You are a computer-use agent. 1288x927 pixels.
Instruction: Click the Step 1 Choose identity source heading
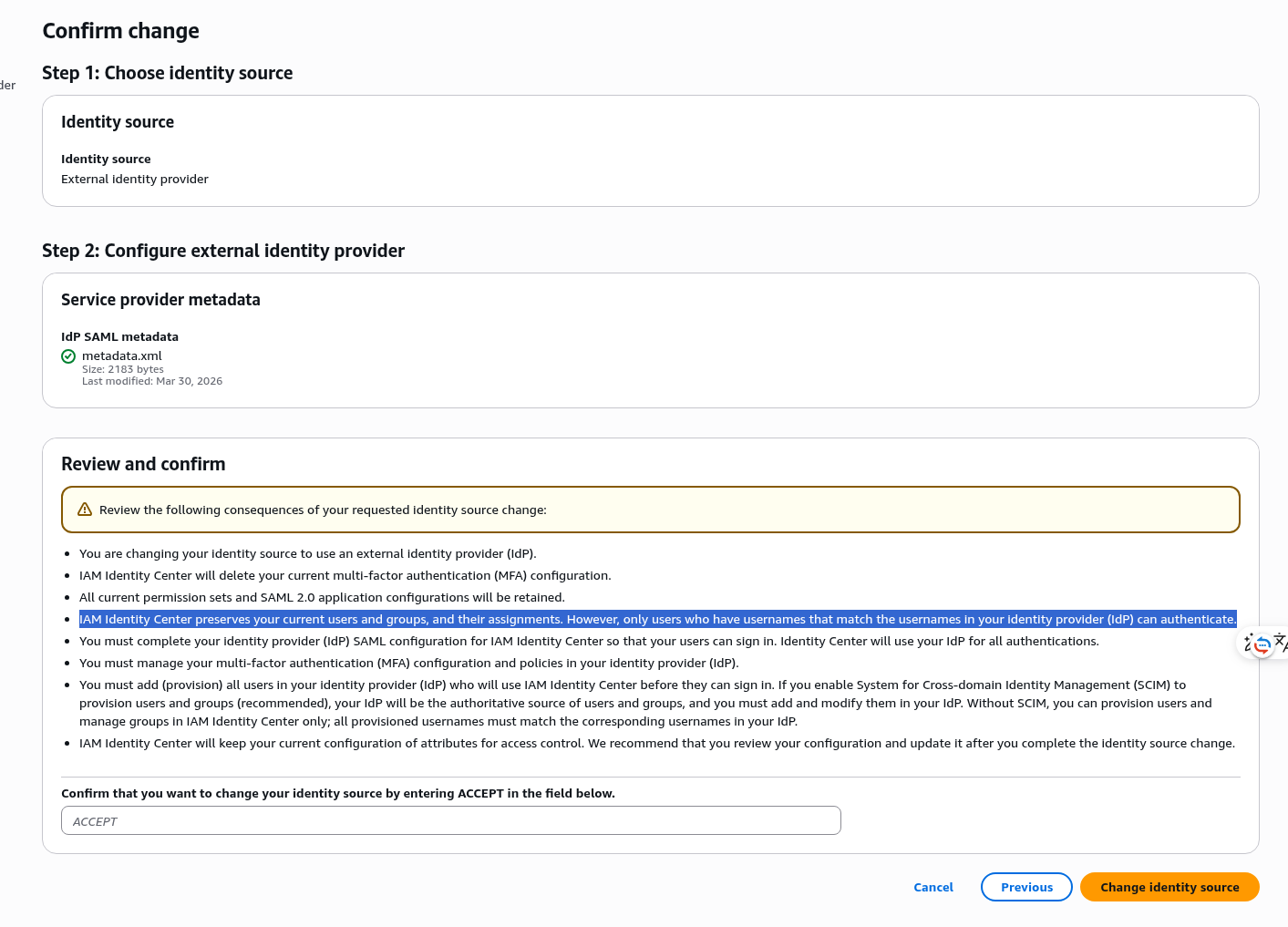pyautogui.click(x=168, y=73)
